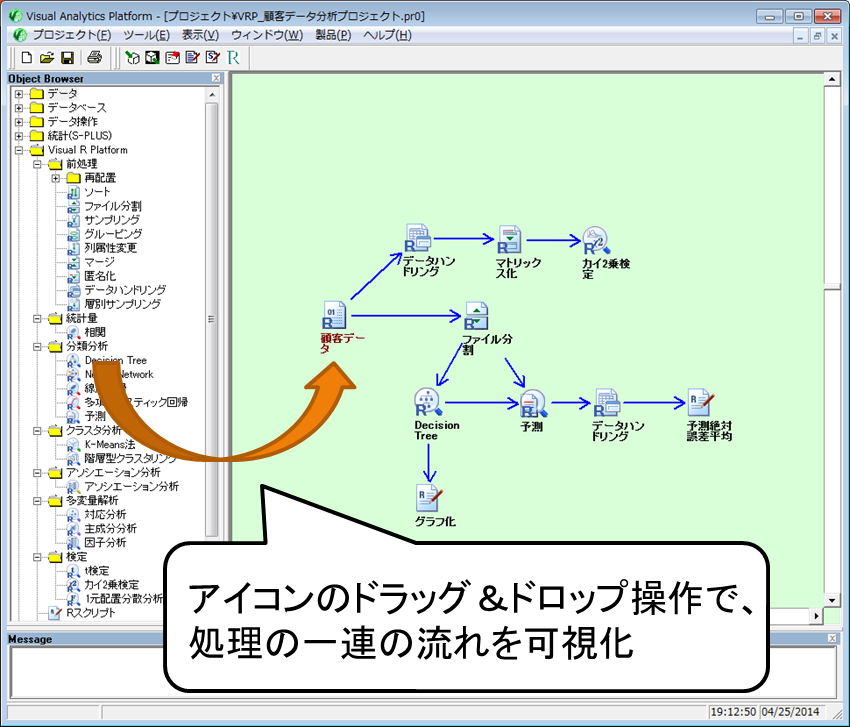Close the Message panel
The width and height of the screenshot is (850, 727).
click(x=832, y=639)
